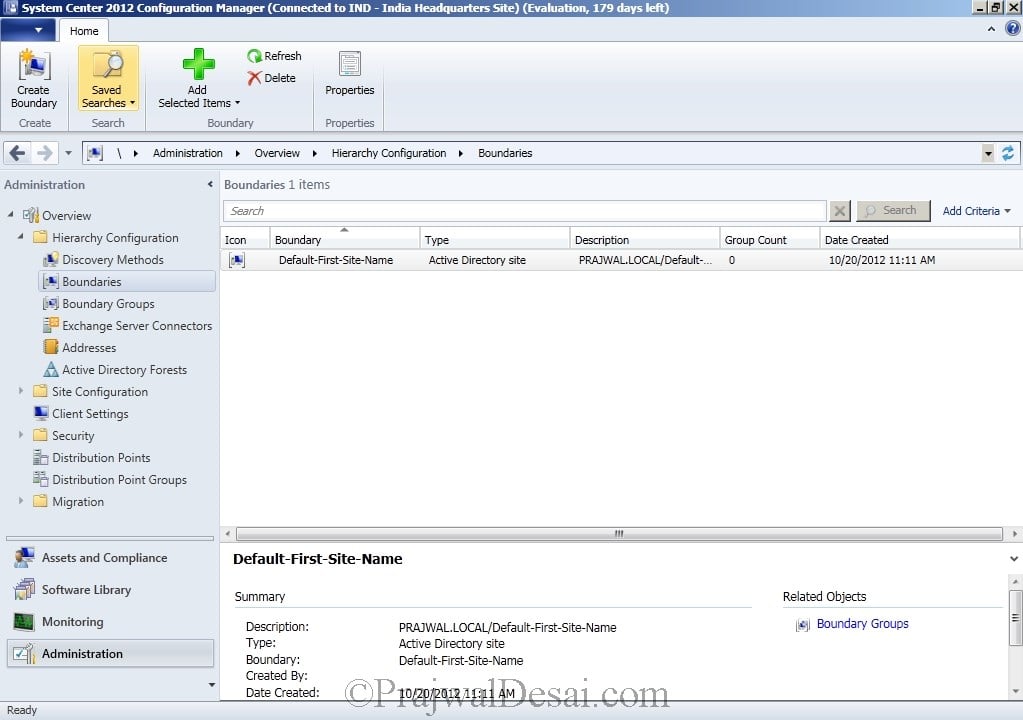Sort by the Group Count column header

coord(770,239)
